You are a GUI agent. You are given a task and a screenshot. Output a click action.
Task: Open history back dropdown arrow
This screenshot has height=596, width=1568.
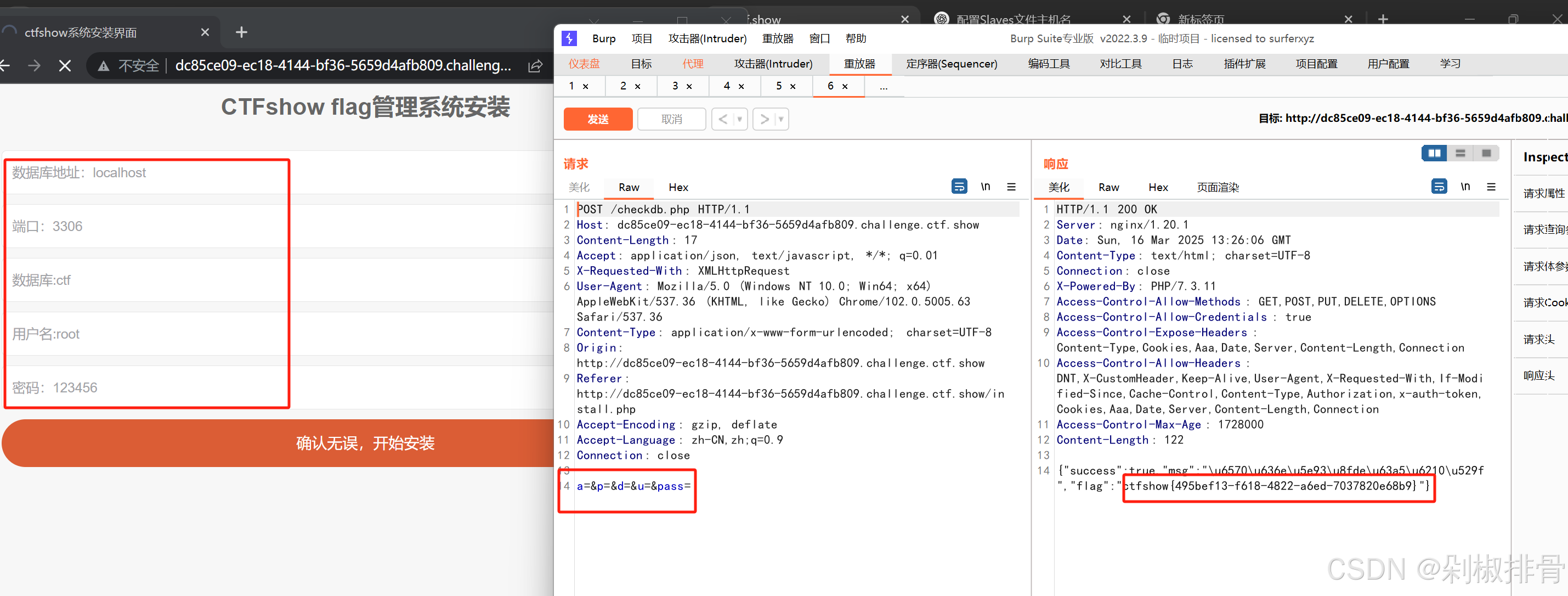point(739,119)
